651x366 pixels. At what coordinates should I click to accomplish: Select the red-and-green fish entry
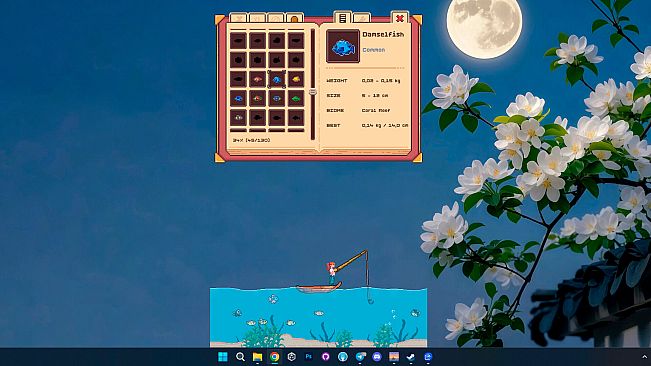click(257, 98)
